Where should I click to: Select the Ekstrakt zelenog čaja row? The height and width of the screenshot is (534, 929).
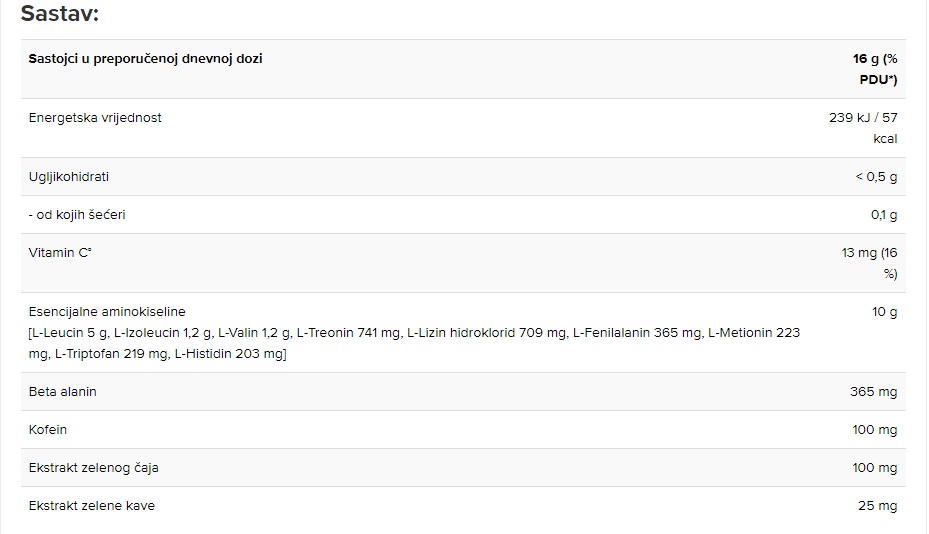pyautogui.click(x=463, y=468)
